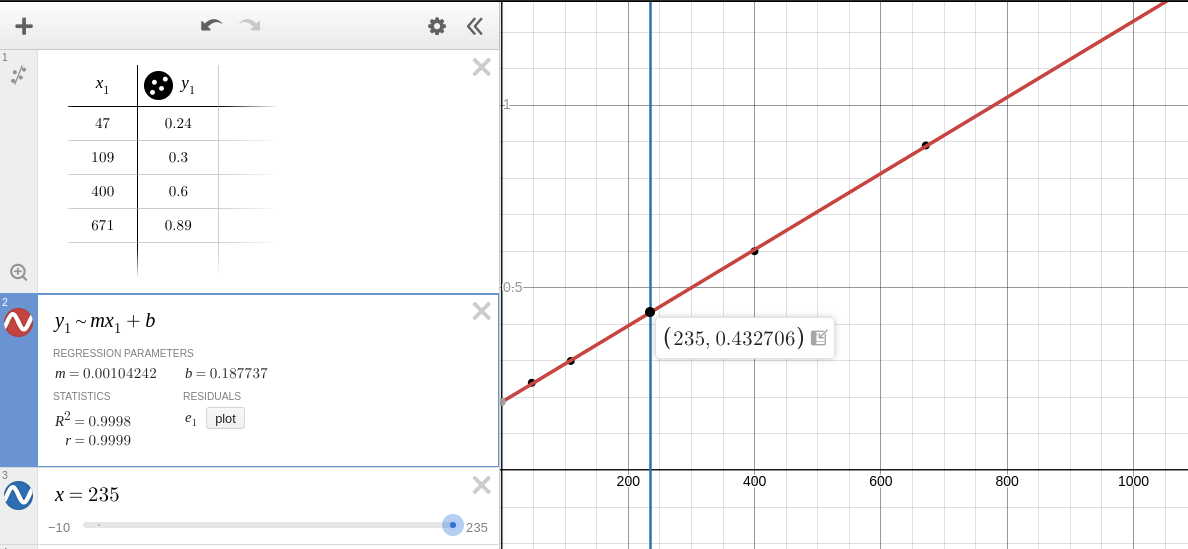
Task: Undo the last change
Action: coord(211,26)
